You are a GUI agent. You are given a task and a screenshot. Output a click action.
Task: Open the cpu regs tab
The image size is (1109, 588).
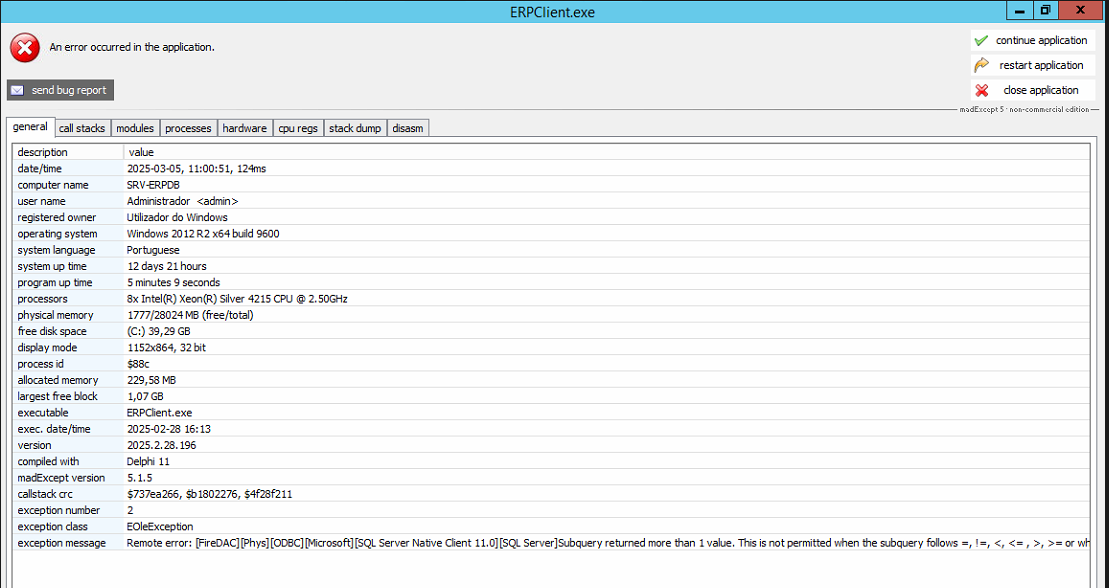click(298, 128)
